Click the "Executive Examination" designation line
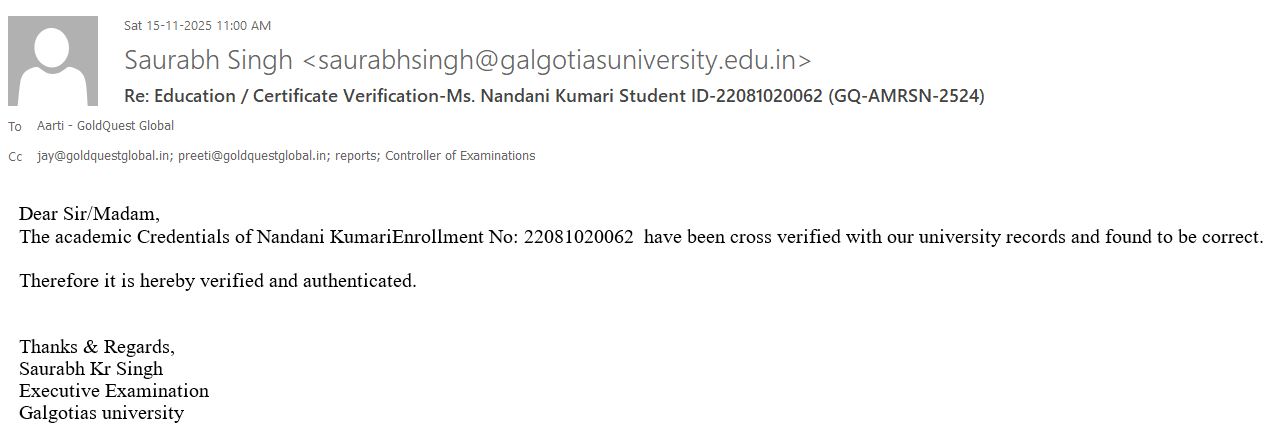Viewport: 1272px width, 437px height. [114, 391]
